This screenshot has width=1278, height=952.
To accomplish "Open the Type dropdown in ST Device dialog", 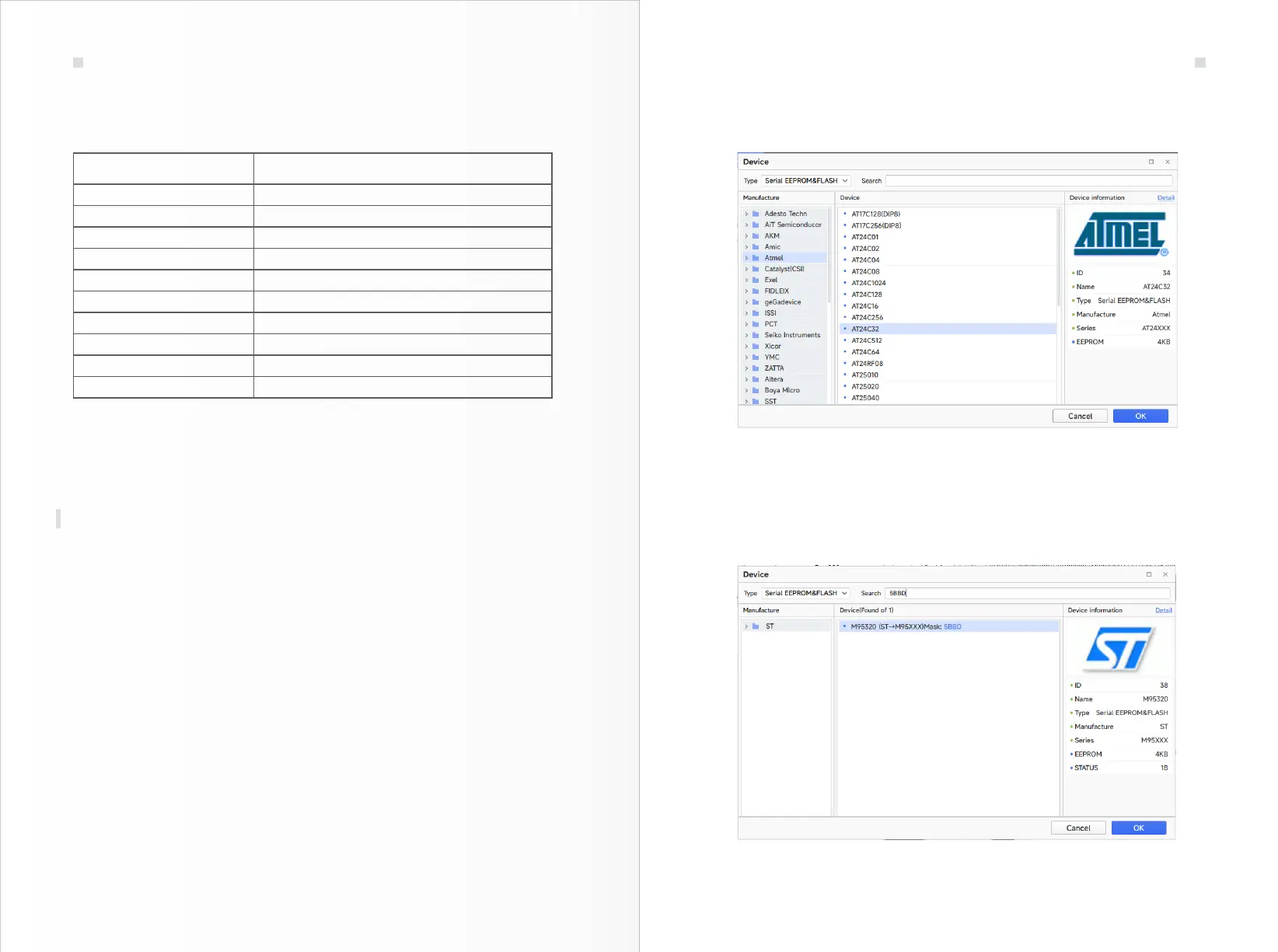I will 806,593.
